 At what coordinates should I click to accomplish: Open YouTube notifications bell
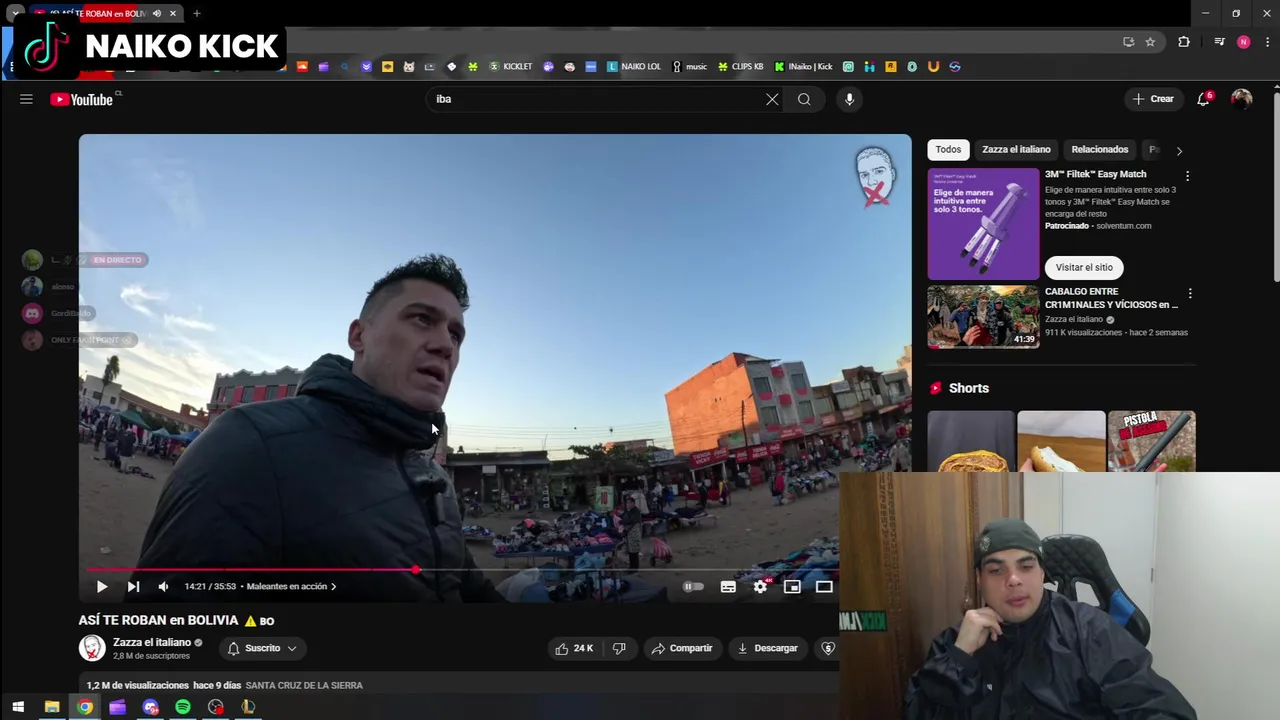(1204, 99)
